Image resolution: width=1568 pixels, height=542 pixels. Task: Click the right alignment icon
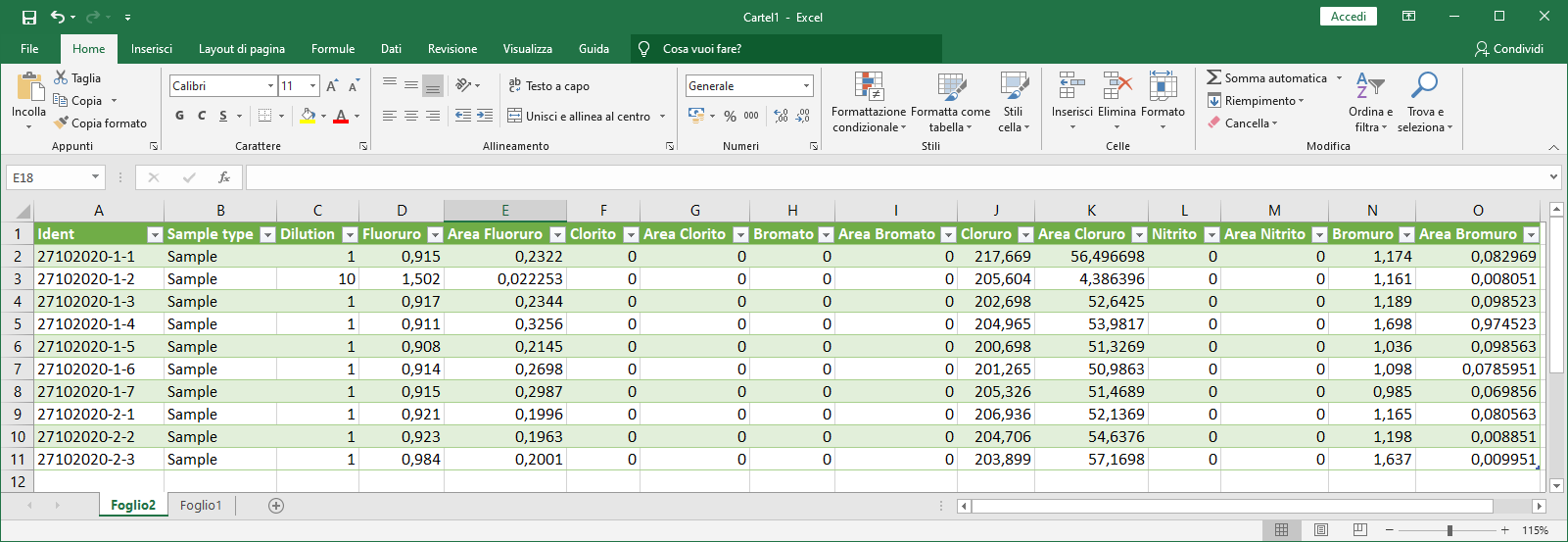click(432, 116)
